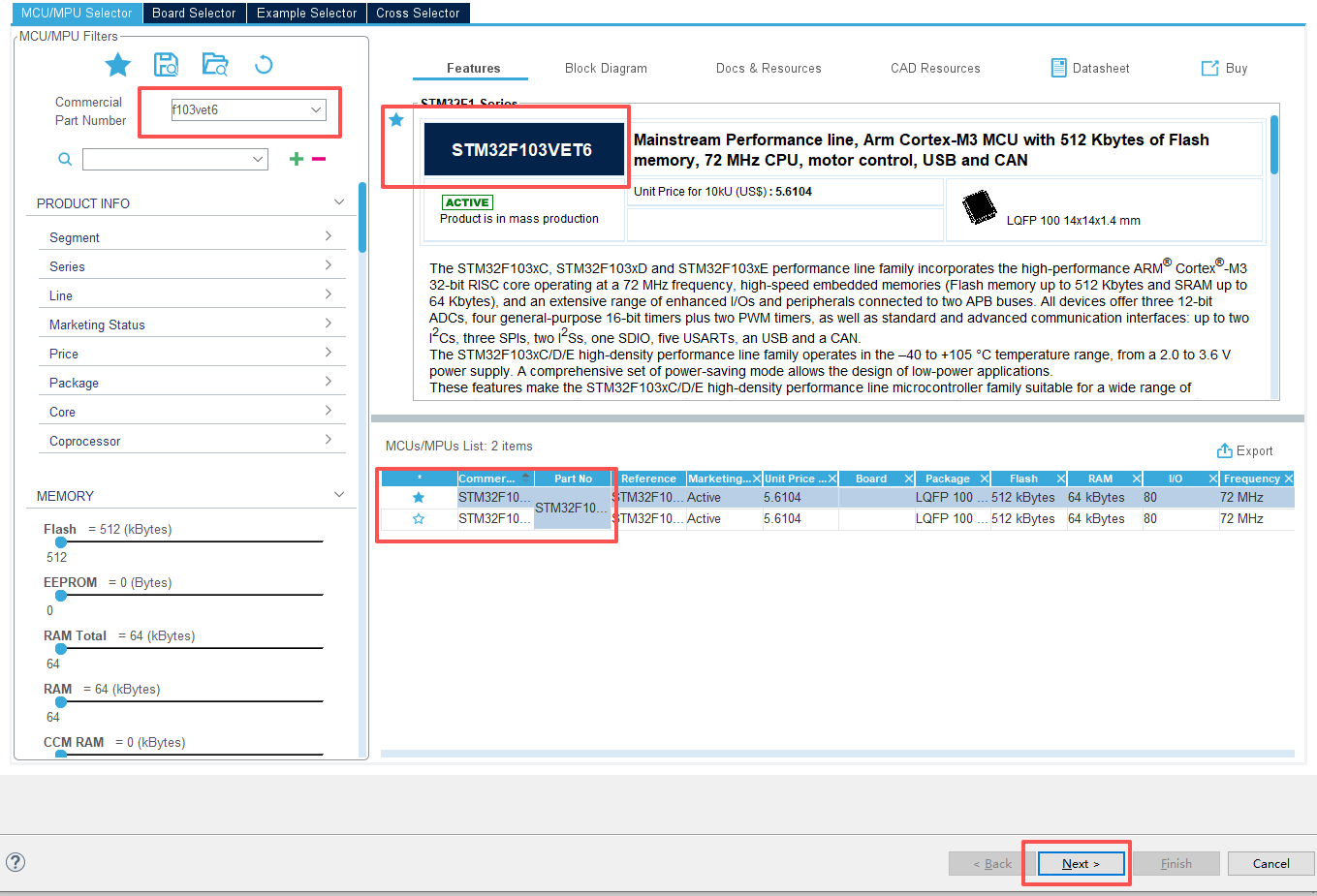Reset all MCU filters (circular arrow icon)
This screenshot has width=1317, height=896.
[264, 65]
